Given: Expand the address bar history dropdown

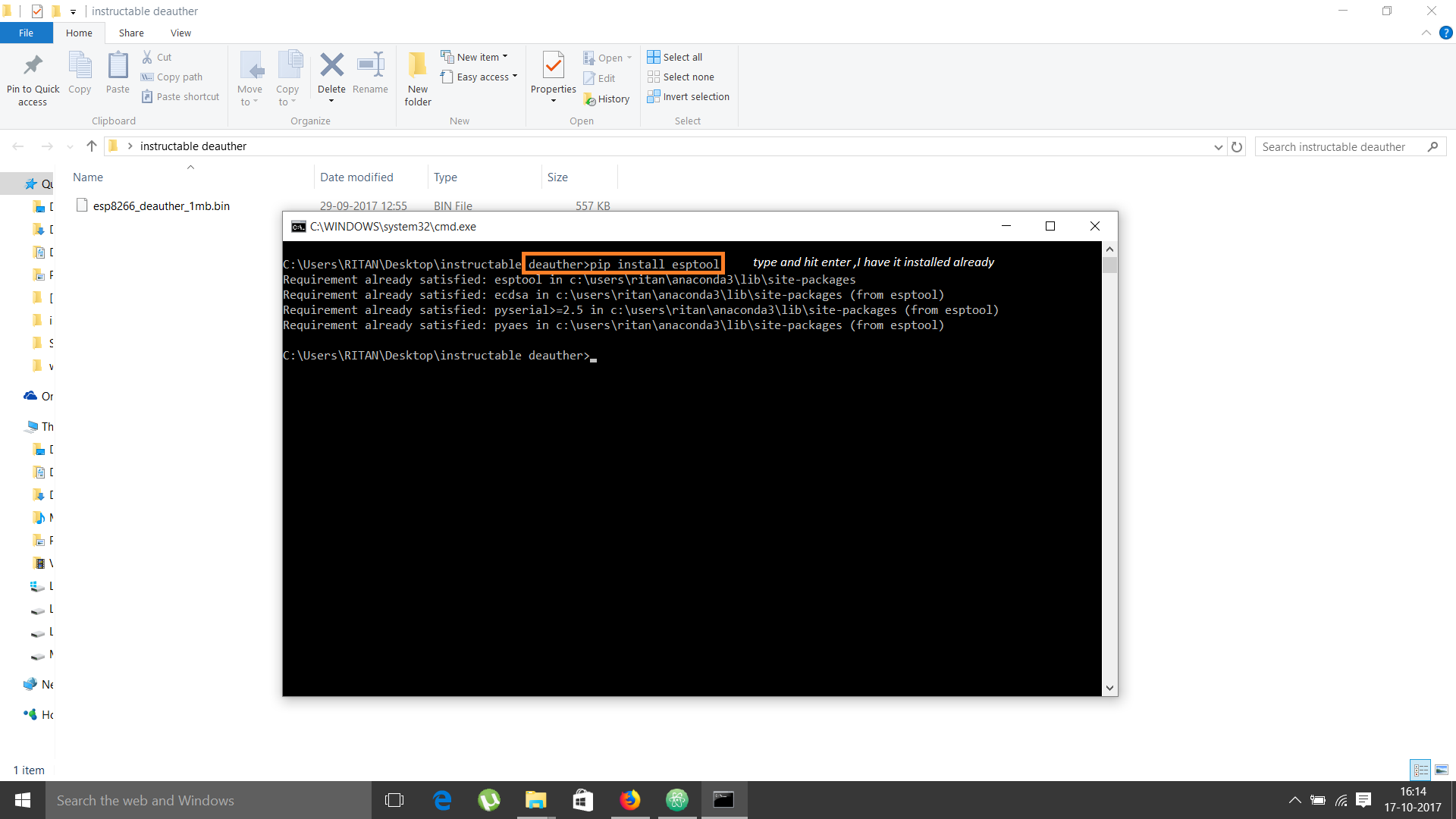Looking at the screenshot, I should coord(1218,147).
